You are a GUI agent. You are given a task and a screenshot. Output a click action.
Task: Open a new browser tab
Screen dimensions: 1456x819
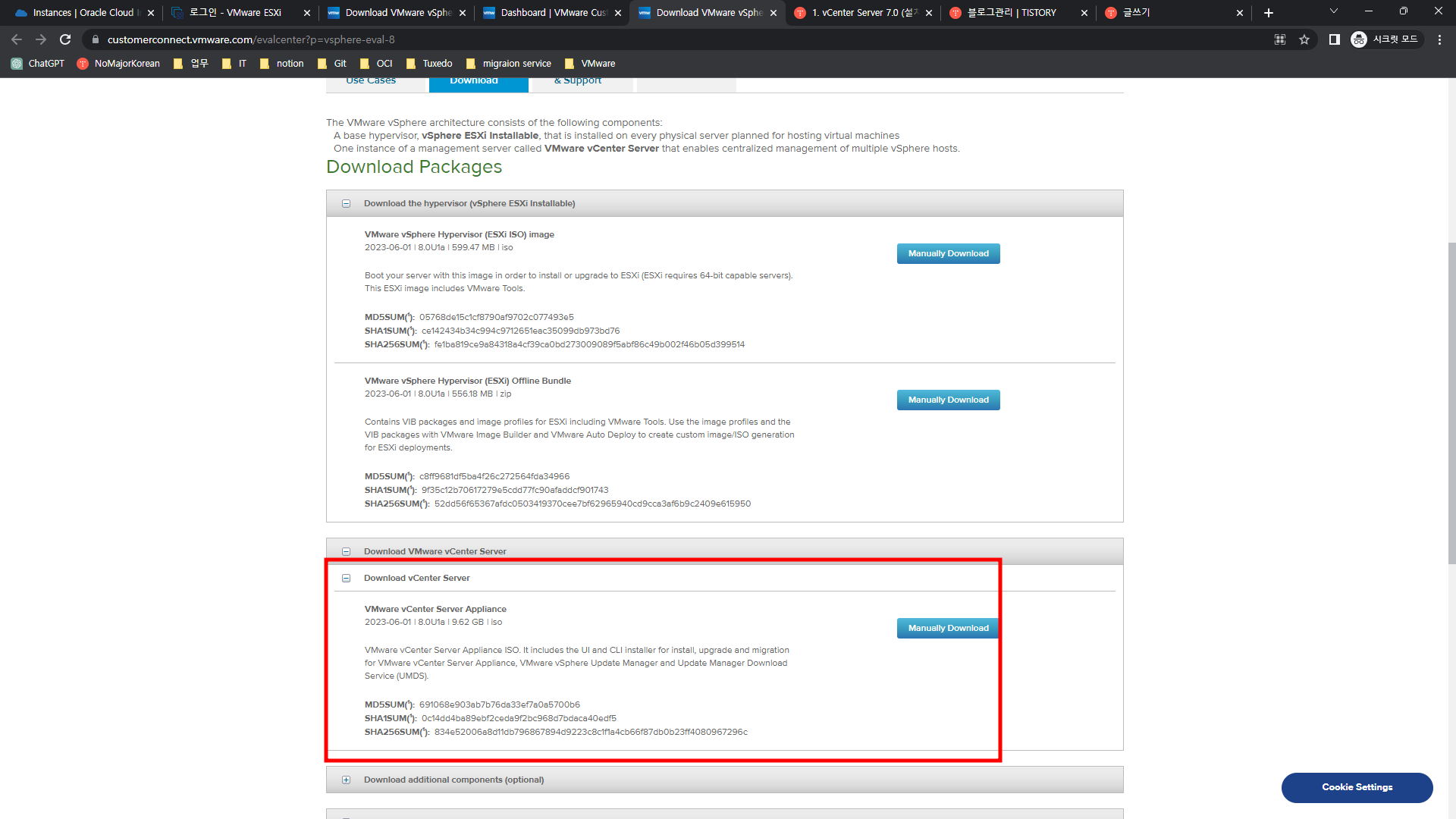click(1269, 13)
